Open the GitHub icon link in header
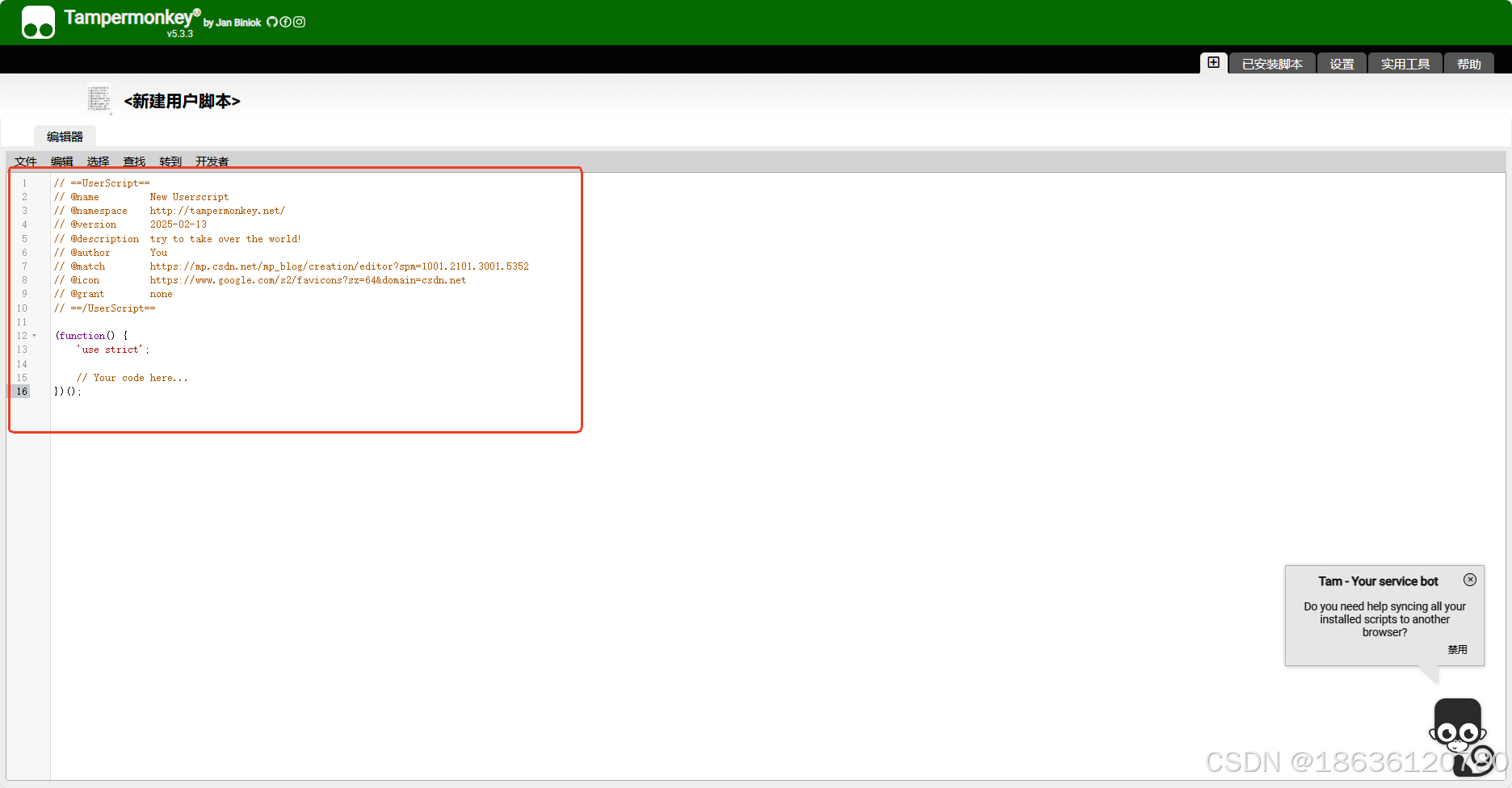 click(272, 22)
